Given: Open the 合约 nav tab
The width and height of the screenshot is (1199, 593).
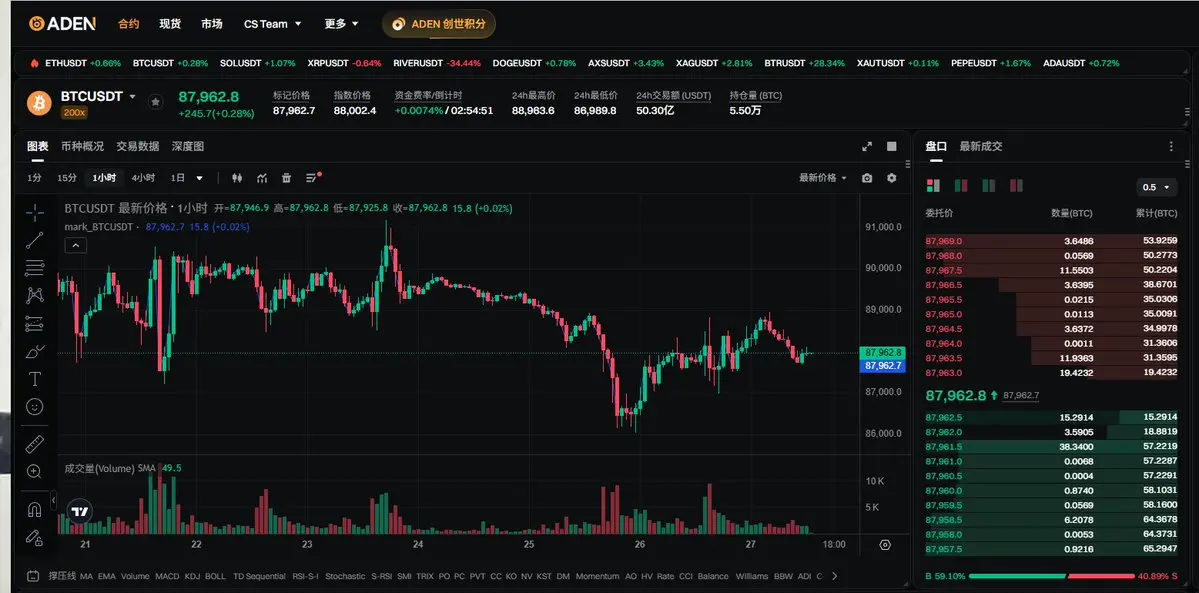Looking at the screenshot, I should [x=128, y=24].
